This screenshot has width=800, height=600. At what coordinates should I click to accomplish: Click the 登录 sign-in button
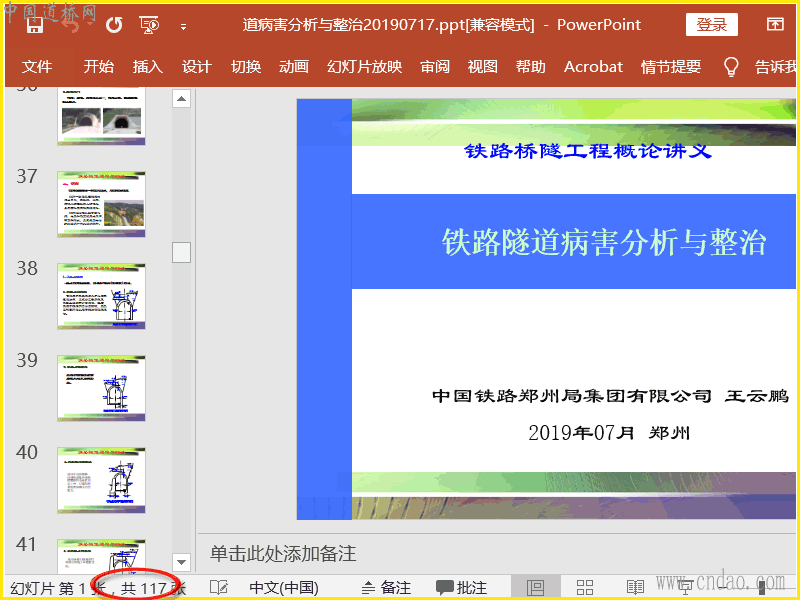click(711, 24)
